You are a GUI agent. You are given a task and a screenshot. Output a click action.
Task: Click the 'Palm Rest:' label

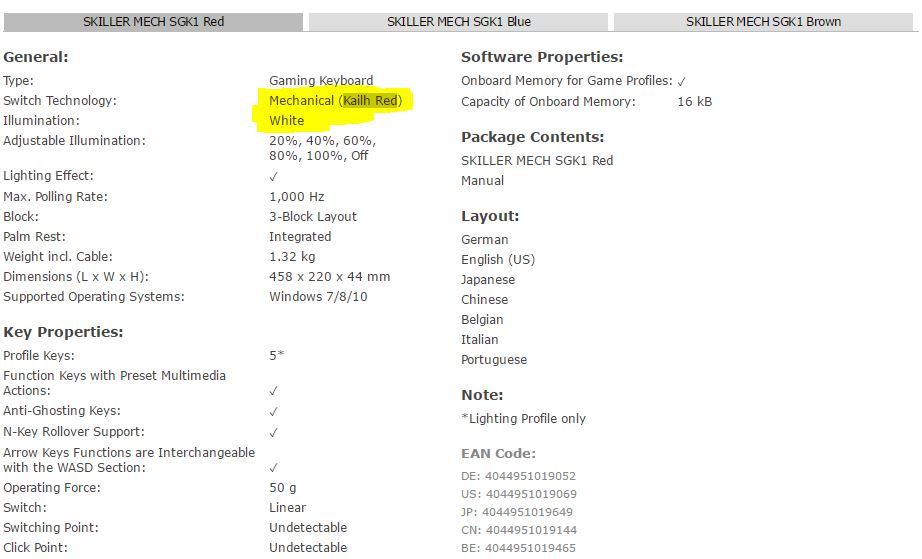tap(34, 237)
